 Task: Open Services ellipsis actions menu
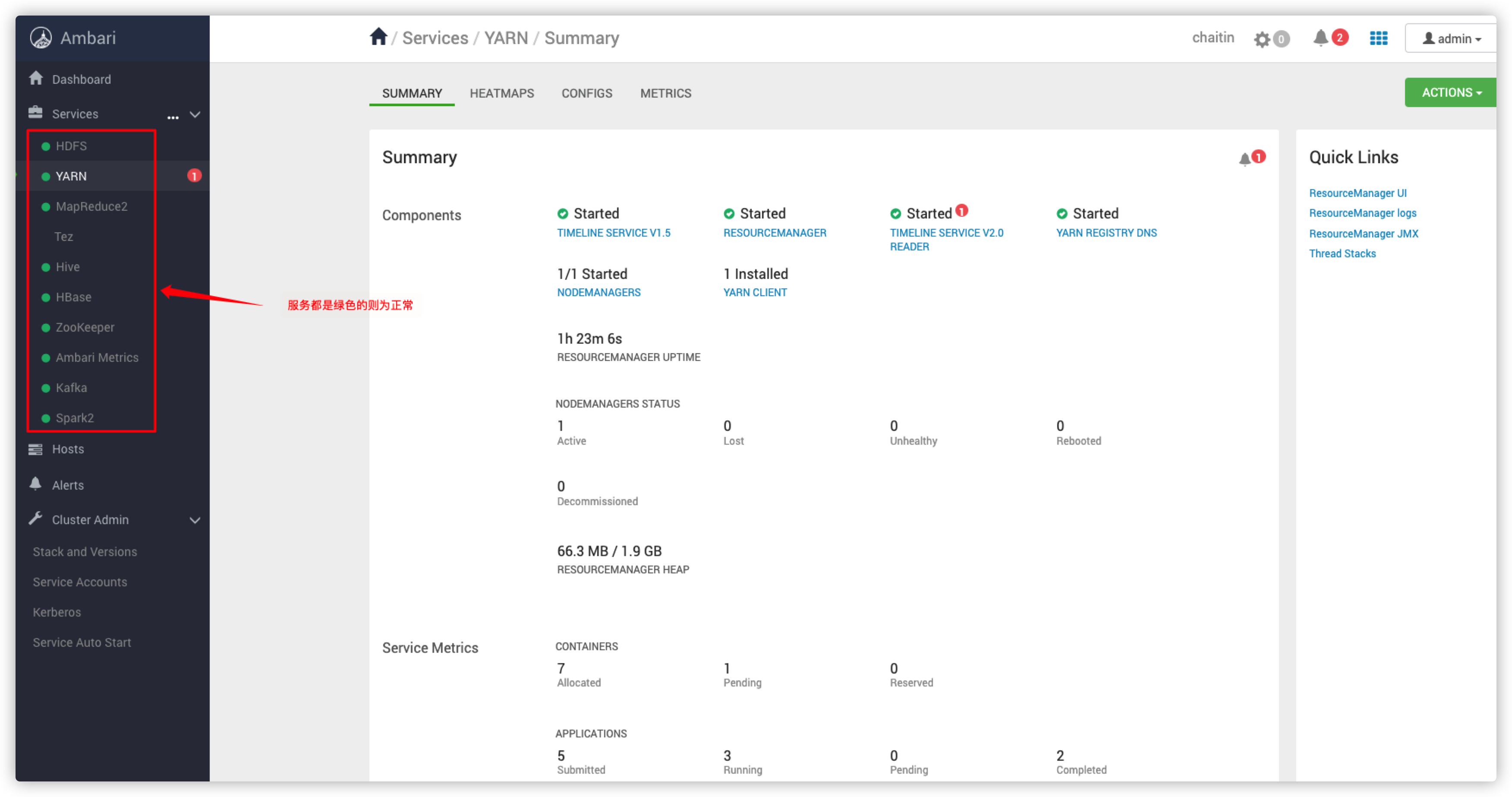pos(173,117)
